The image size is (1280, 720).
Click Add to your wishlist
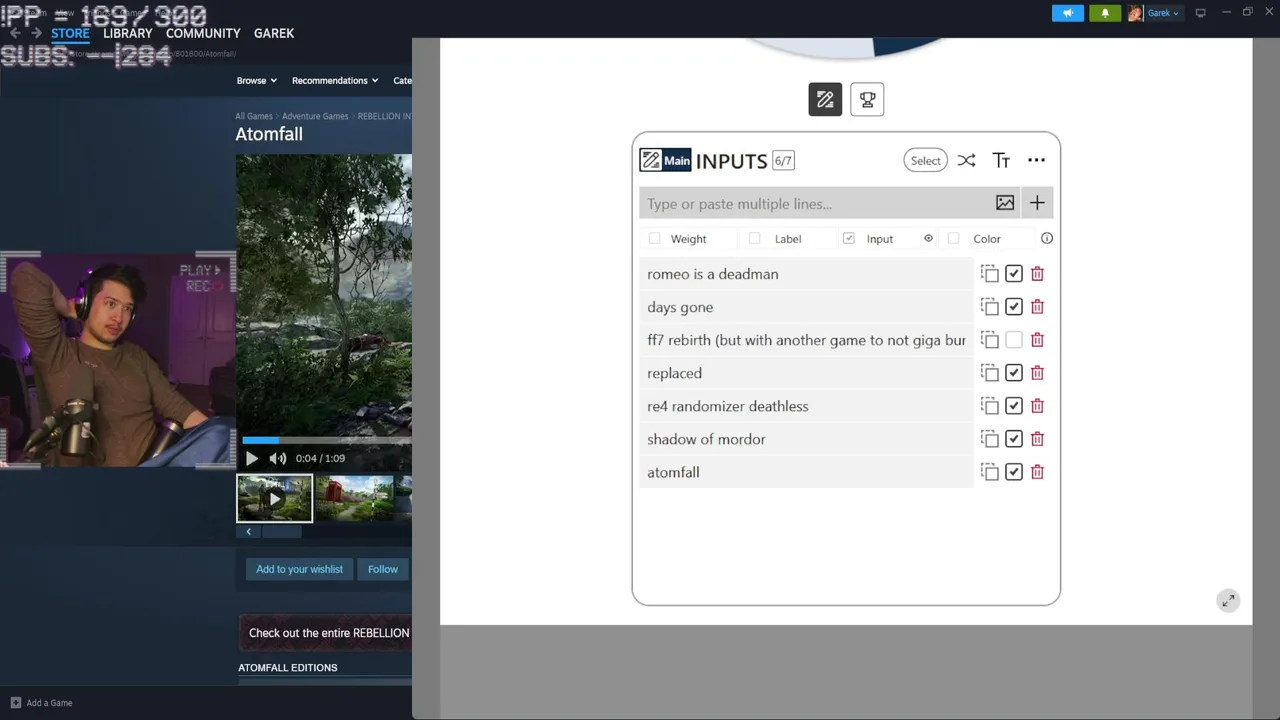pyautogui.click(x=299, y=569)
